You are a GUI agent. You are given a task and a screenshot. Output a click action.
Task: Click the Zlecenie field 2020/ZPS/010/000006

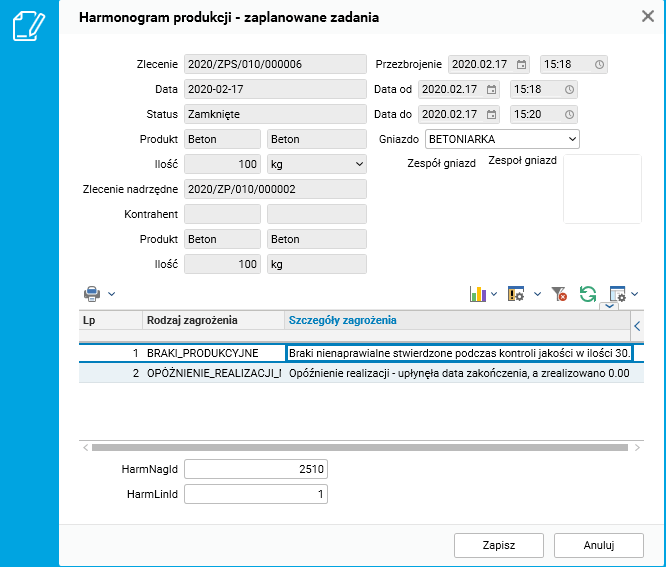click(x=275, y=65)
